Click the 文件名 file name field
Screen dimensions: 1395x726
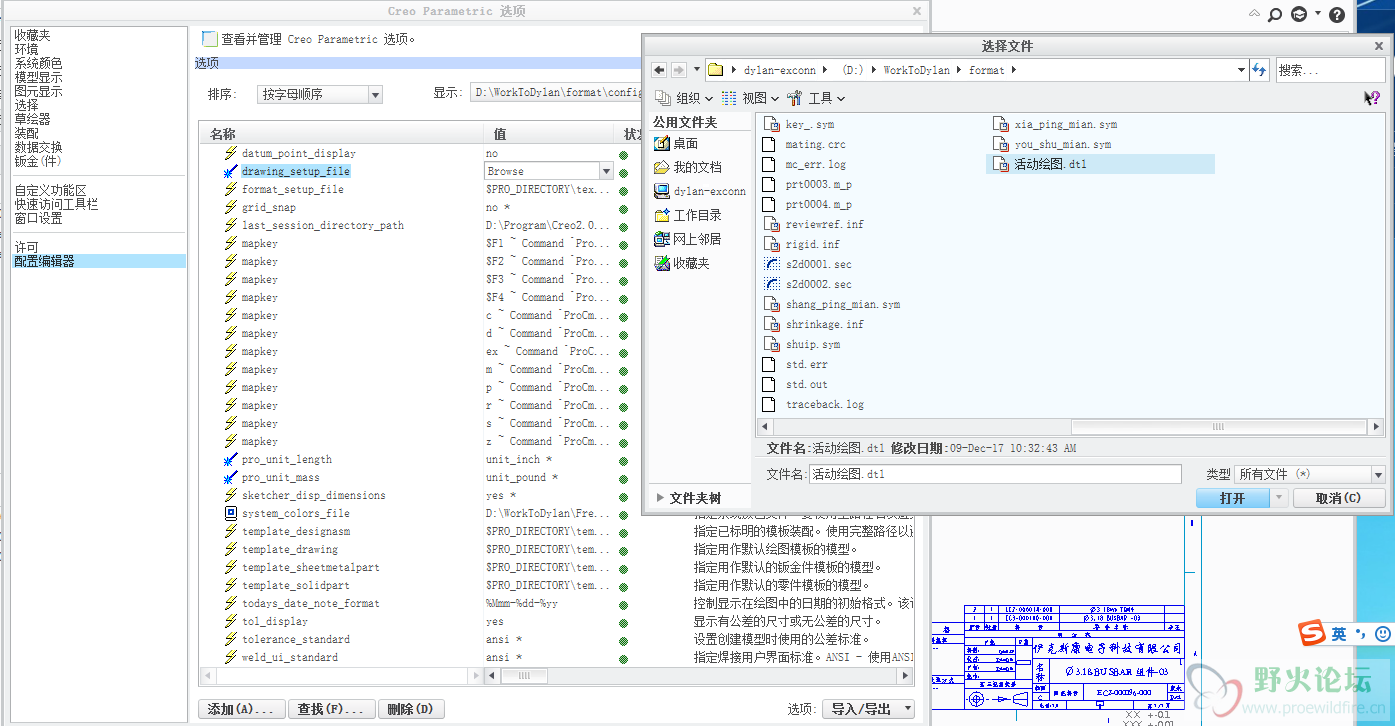coord(995,474)
